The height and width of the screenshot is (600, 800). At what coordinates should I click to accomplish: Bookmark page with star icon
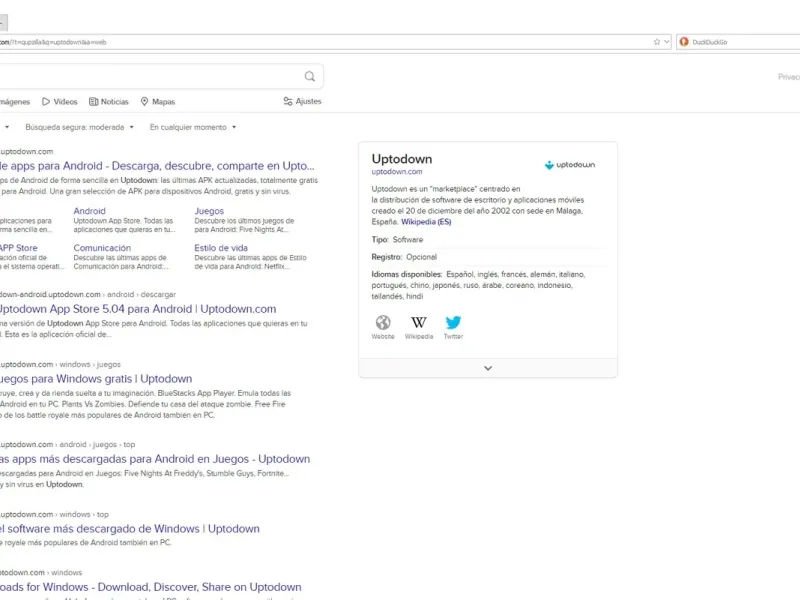(x=657, y=42)
